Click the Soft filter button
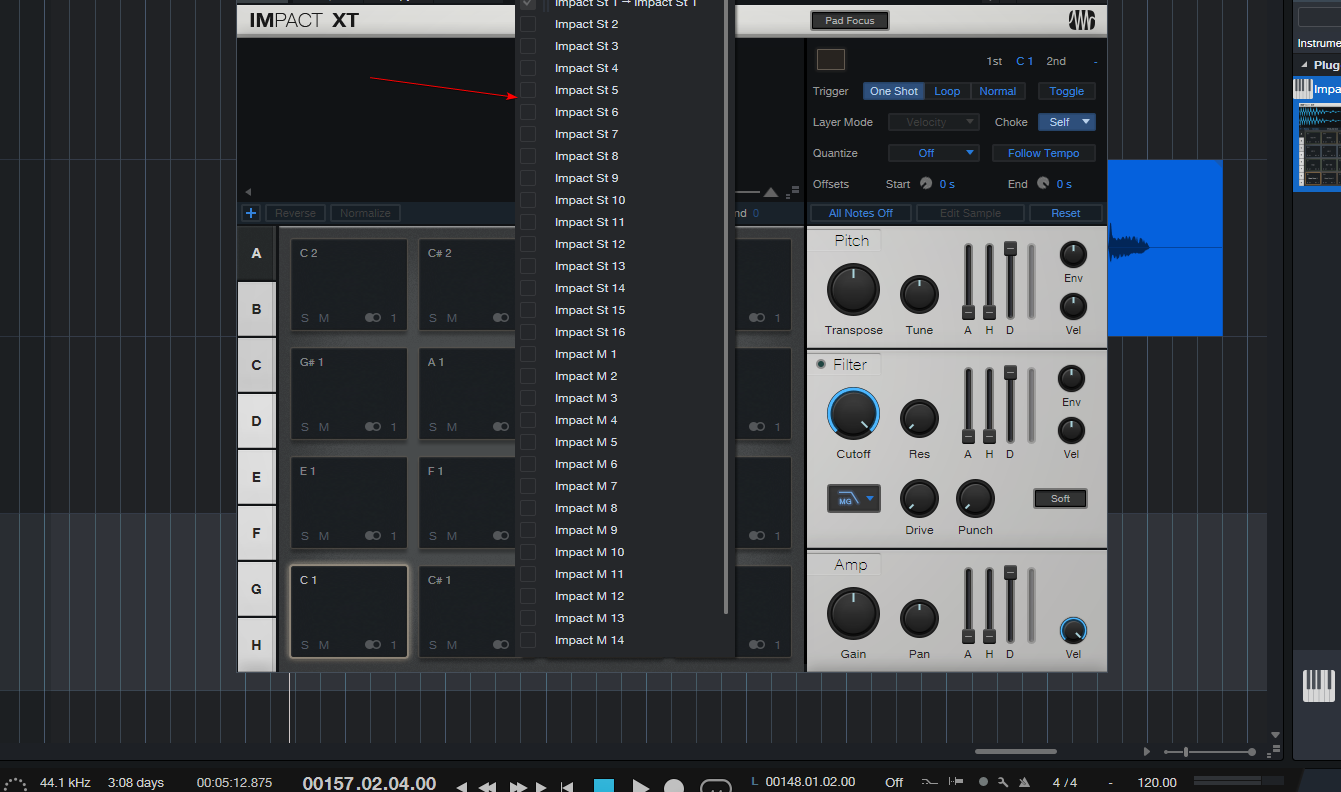The image size is (1341, 792). point(1060,498)
